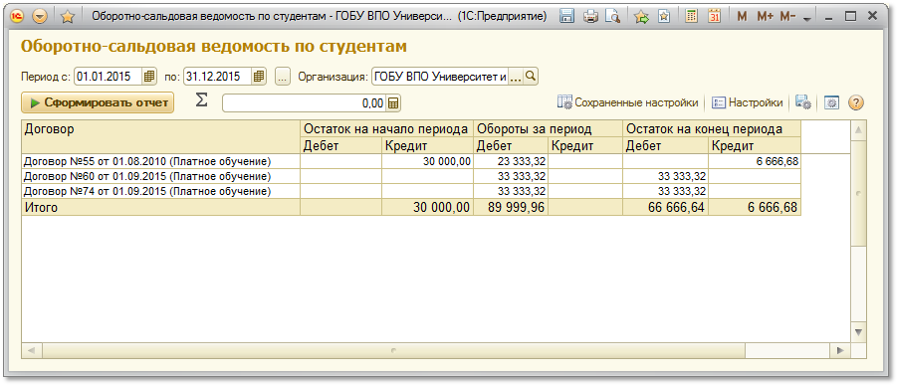899x387 pixels.
Task: Click the Сформировать отчет button
Action: coord(97,103)
